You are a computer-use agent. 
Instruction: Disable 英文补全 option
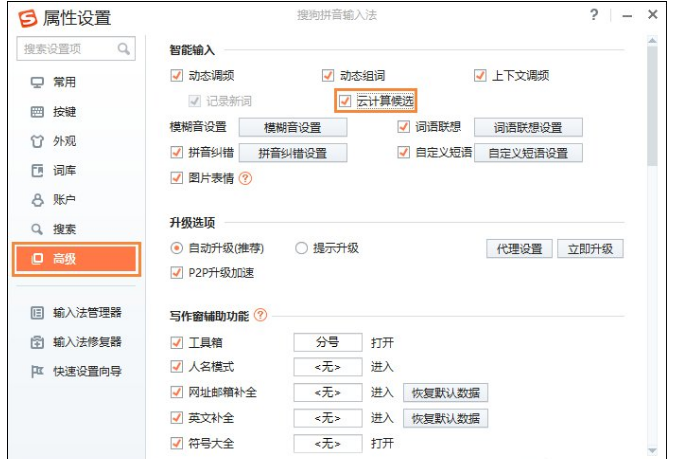tap(176, 418)
